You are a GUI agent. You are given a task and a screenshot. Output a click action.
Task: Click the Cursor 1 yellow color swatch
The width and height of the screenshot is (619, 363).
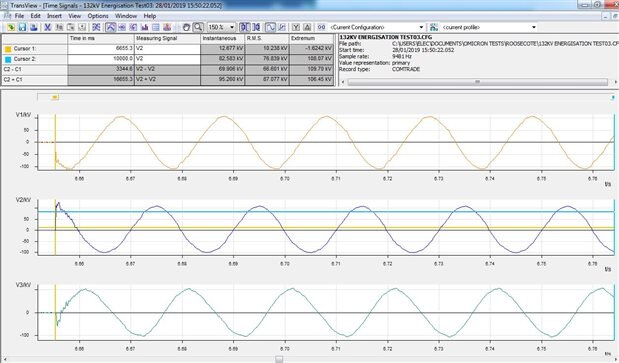8,49
